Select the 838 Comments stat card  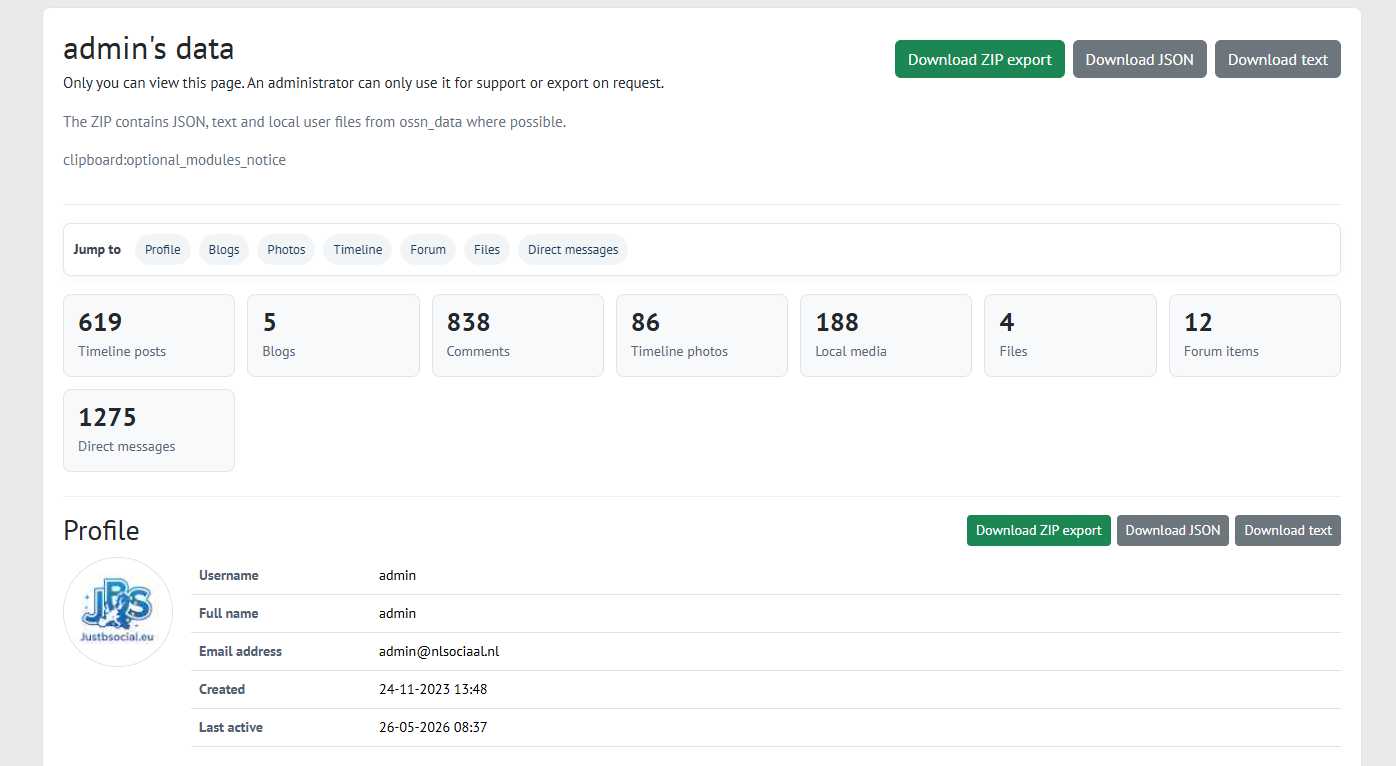tap(517, 335)
